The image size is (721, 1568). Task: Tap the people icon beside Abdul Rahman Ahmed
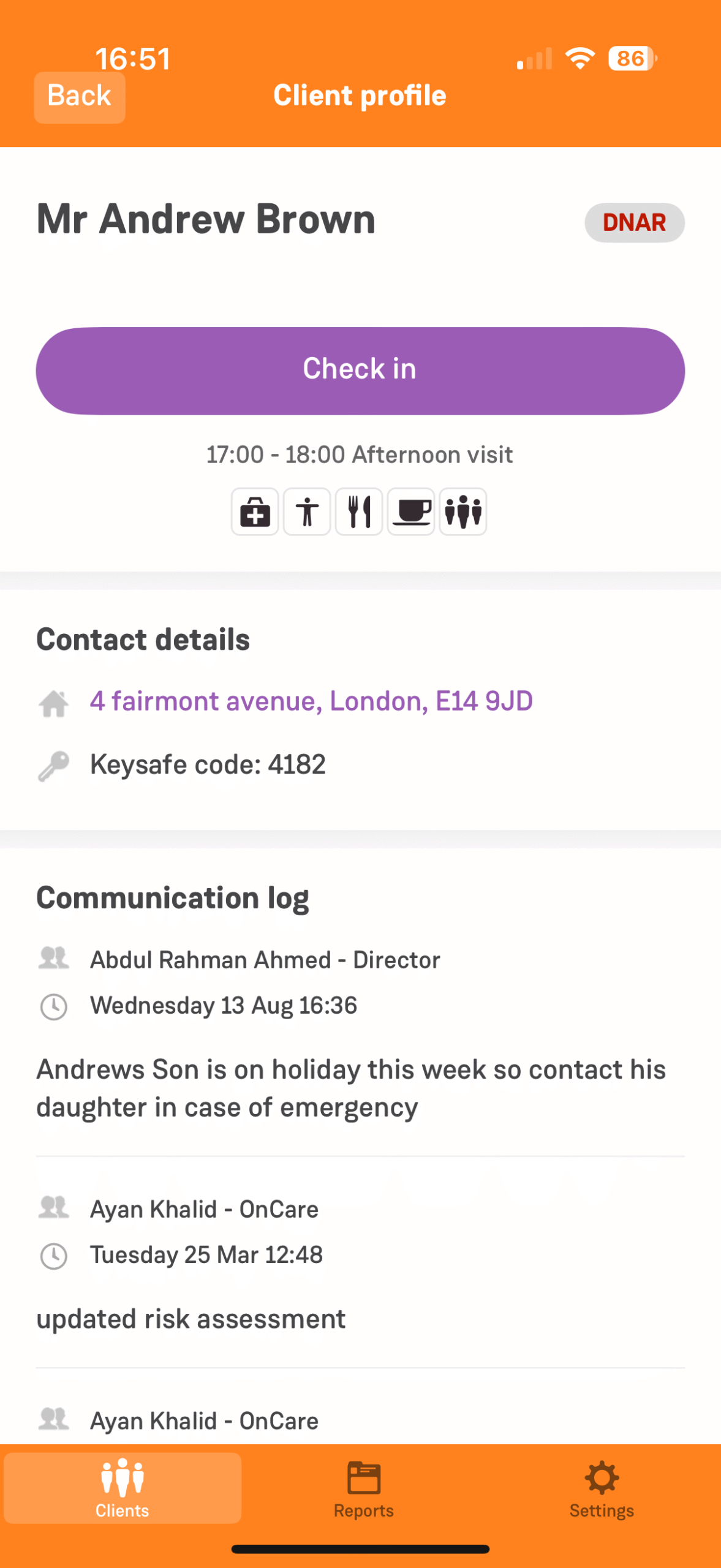coord(54,958)
